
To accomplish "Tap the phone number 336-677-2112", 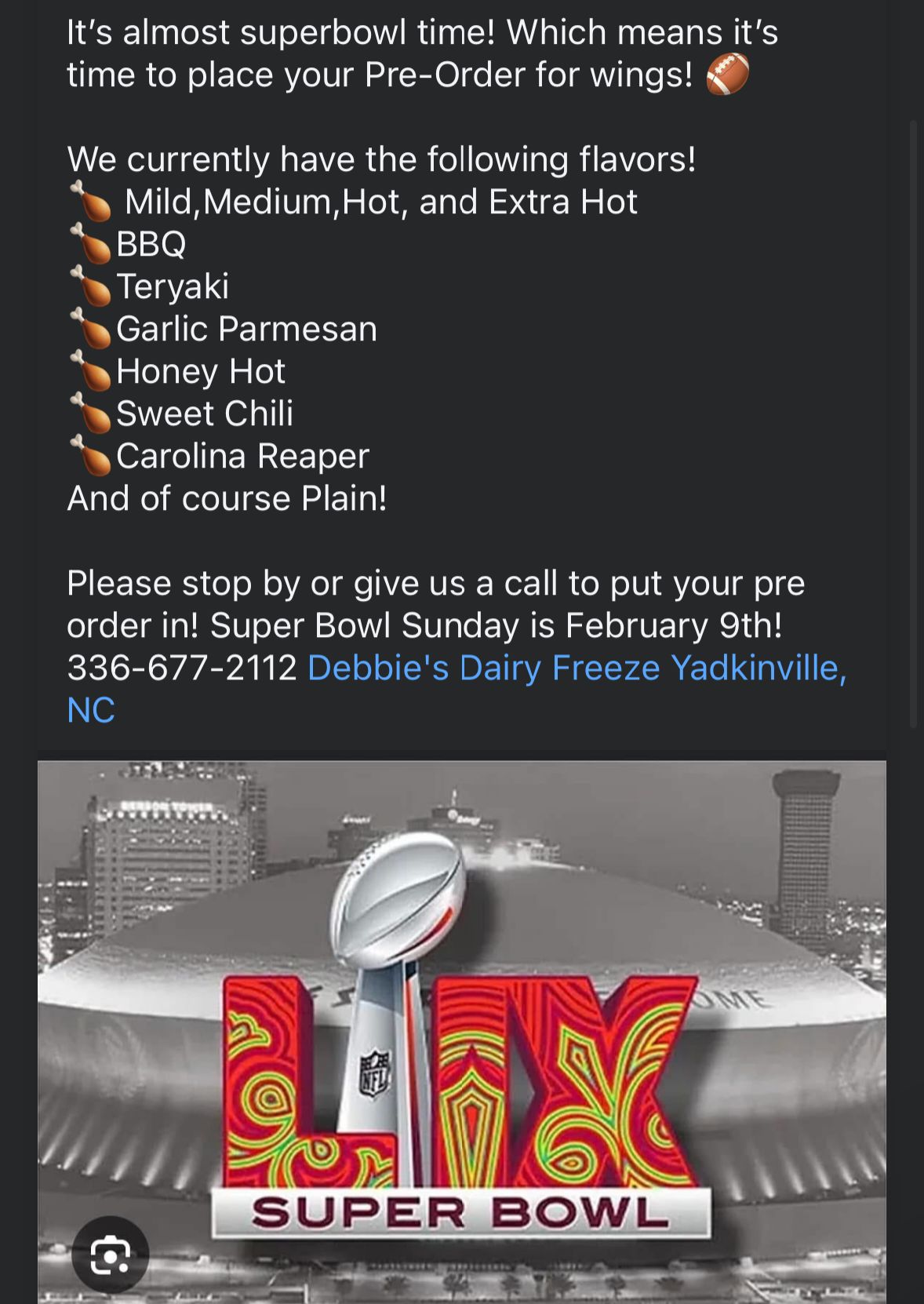I will (182, 668).
